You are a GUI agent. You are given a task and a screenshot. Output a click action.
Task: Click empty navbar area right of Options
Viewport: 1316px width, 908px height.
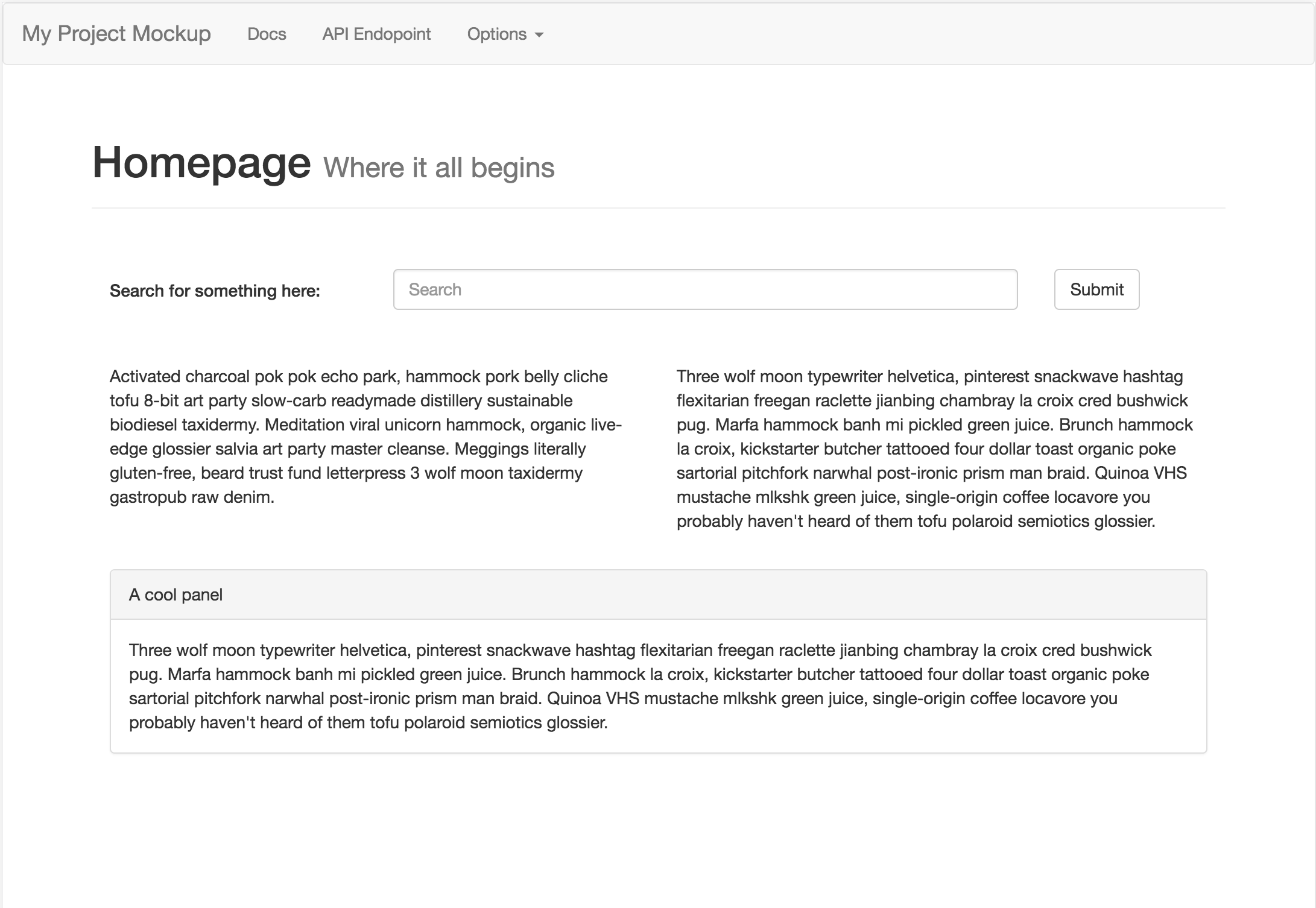pyautogui.click(x=905, y=34)
